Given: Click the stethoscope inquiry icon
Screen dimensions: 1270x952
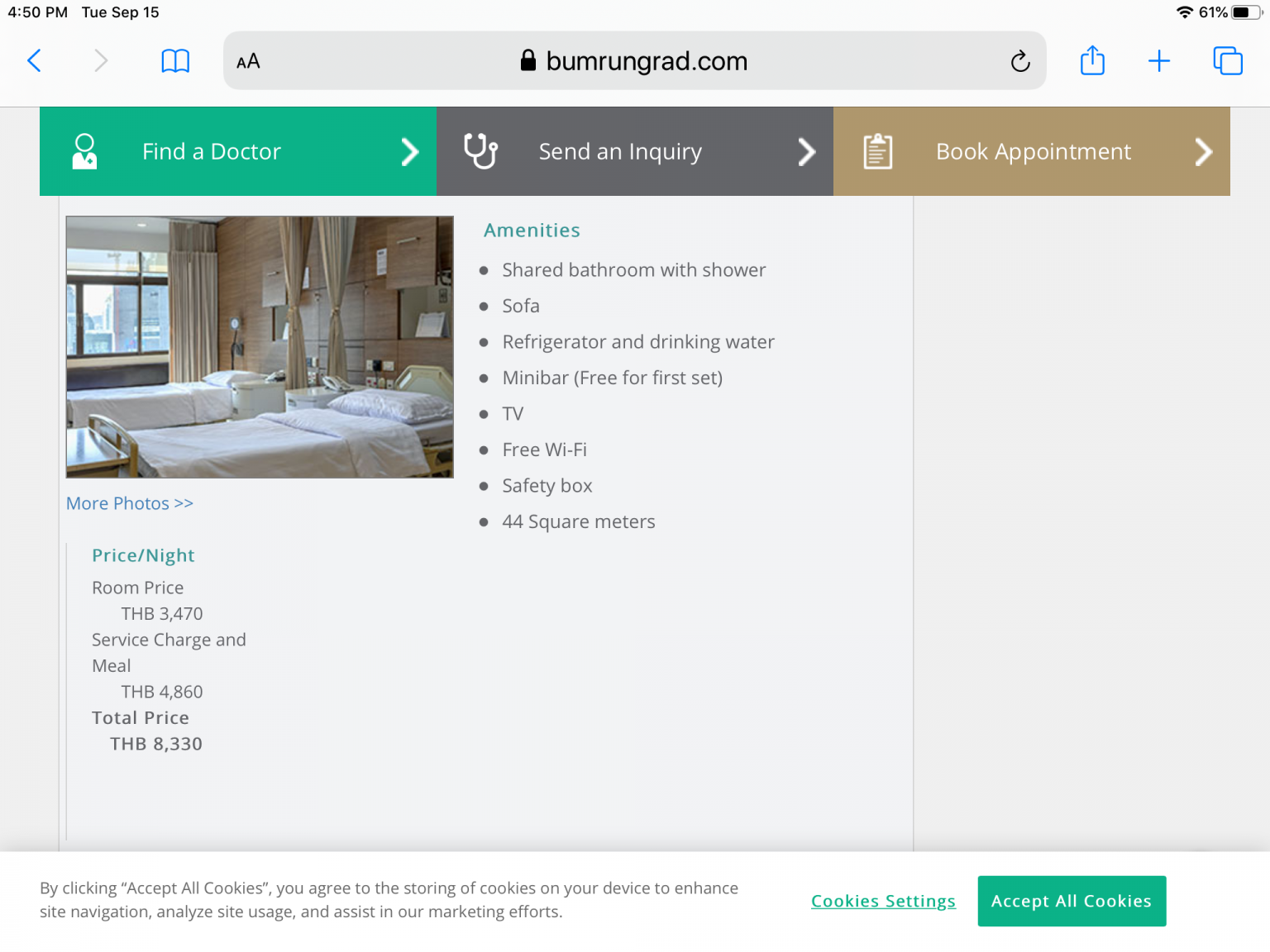Looking at the screenshot, I should tap(480, 151).
